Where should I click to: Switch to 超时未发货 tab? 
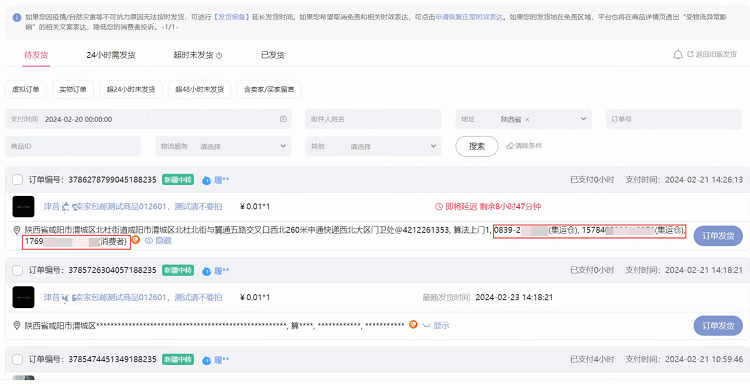click(193, 55)
